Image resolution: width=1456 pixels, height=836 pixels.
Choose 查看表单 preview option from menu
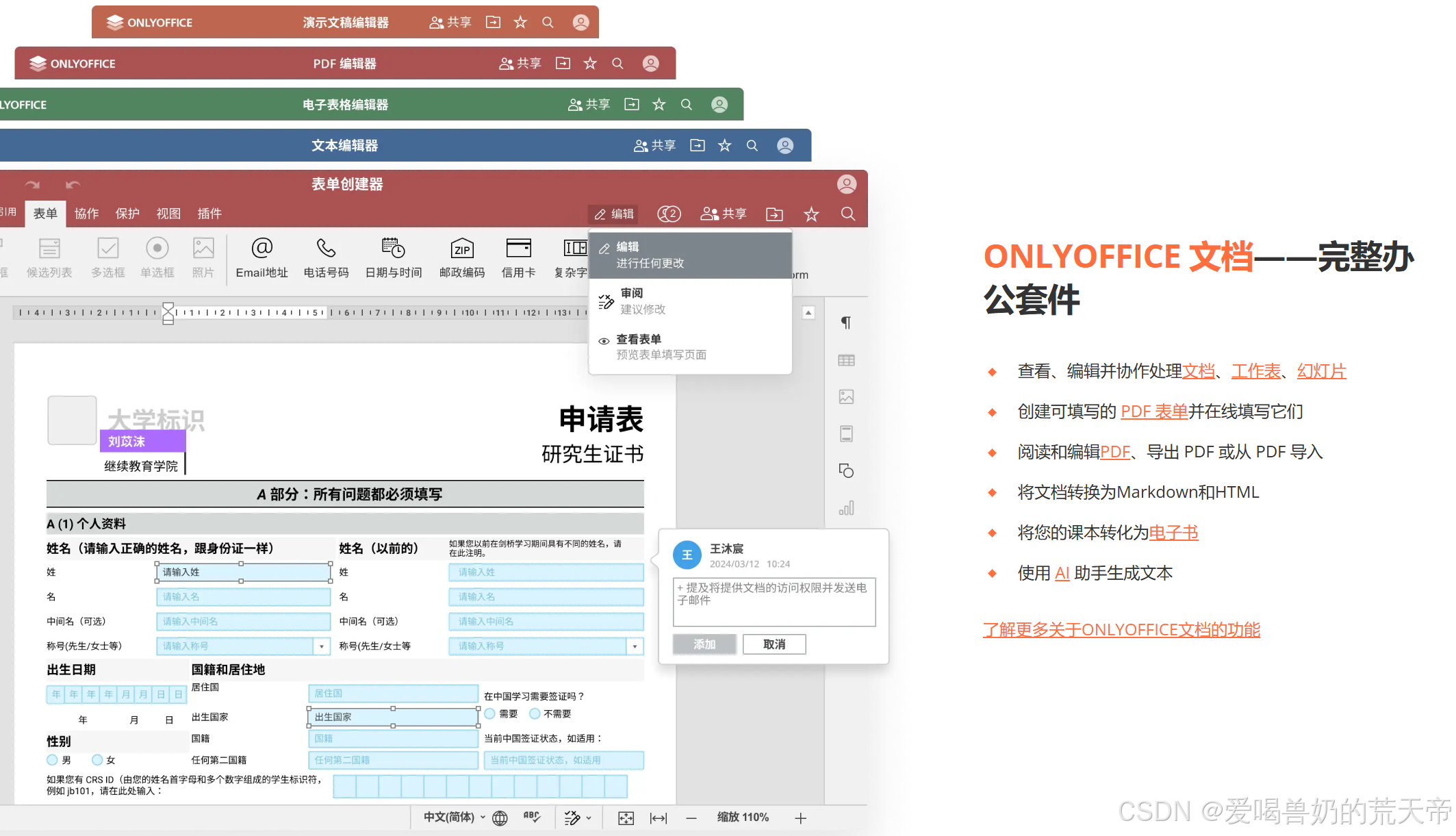tap(690, 347)
